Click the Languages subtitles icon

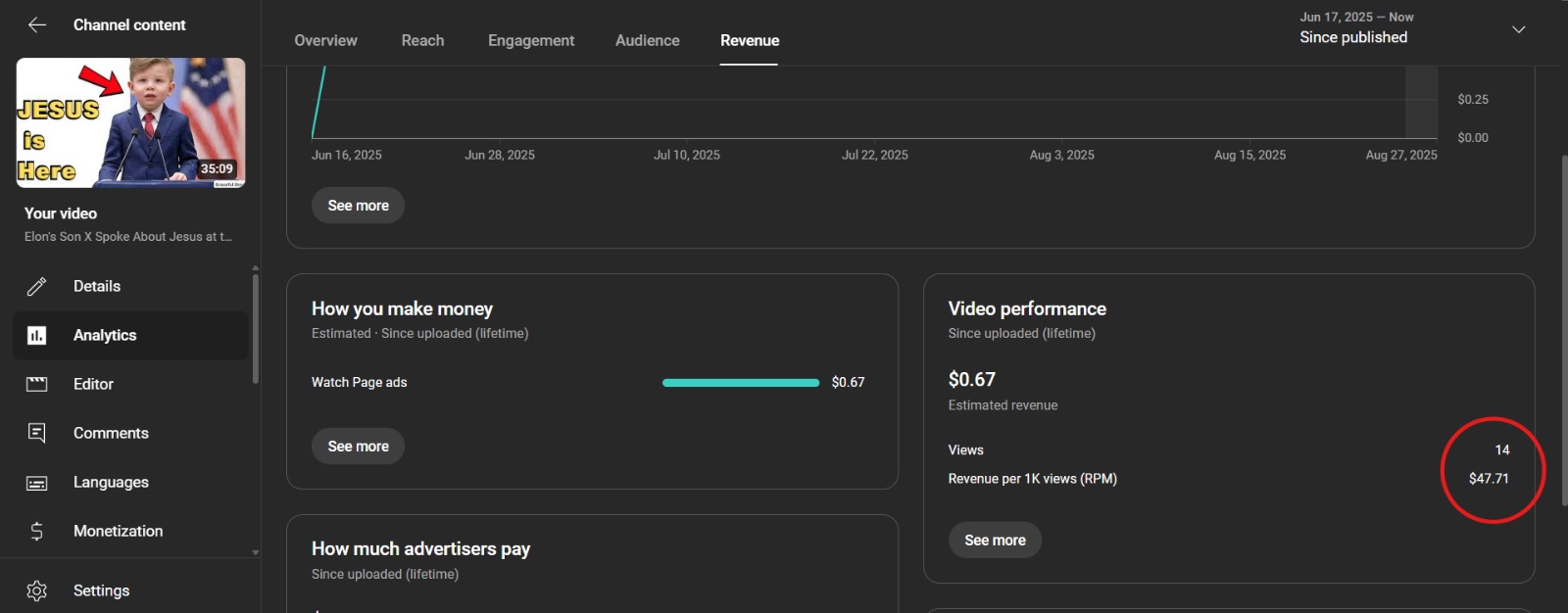[36, 483]
